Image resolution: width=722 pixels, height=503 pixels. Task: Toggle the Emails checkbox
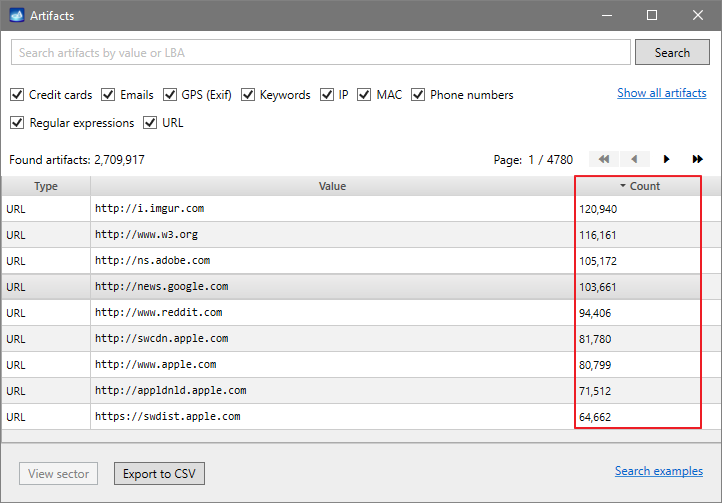[108, 95]
